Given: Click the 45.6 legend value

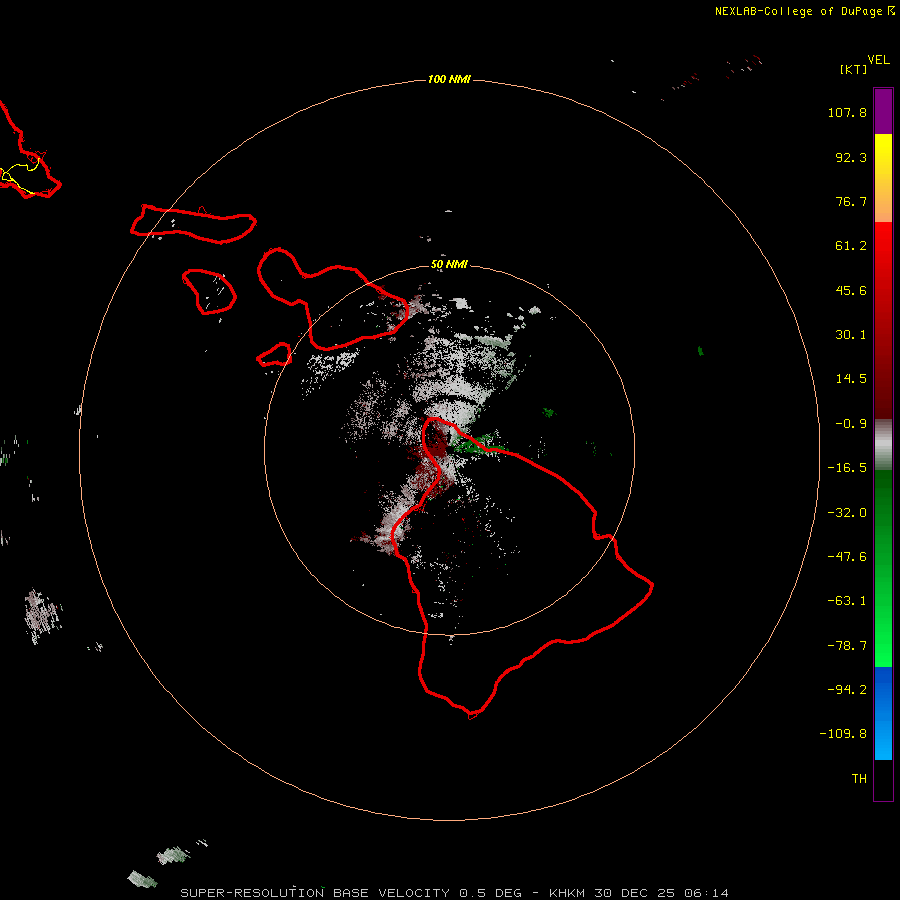Looking at the screenshot, I should tap(851, 290).
